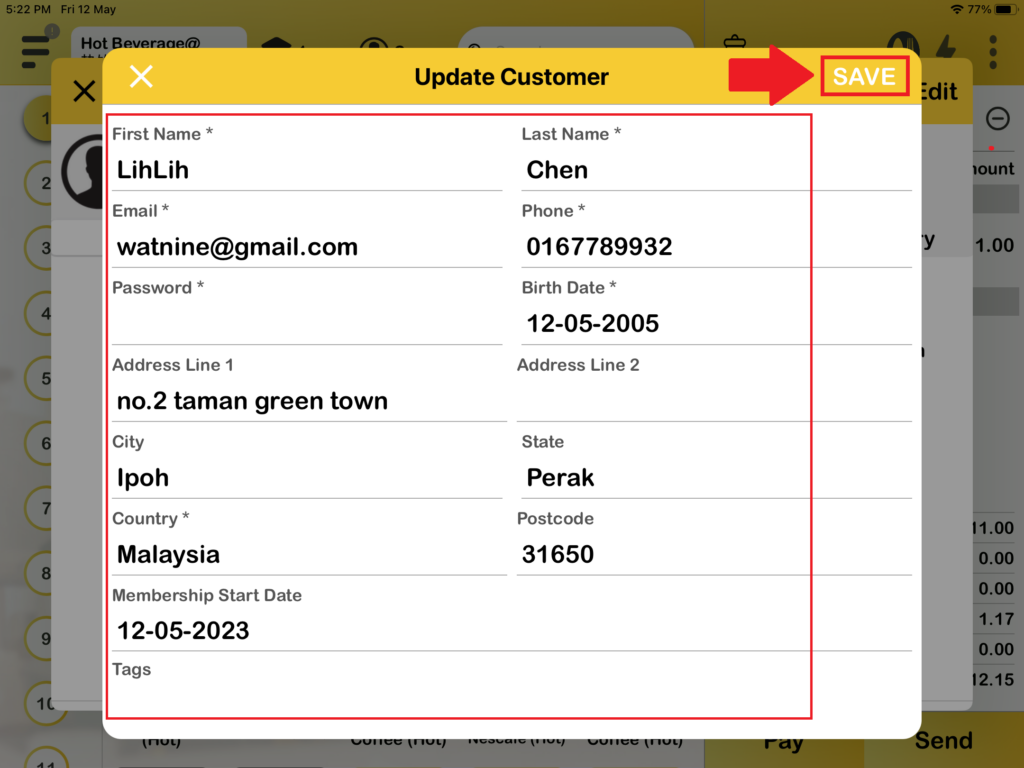Image resolution: width=1024 pixels, height=768 pixels.
Task: Open the Membership Start Date picker
Action: pyautogui.click(x=306, y=631)
